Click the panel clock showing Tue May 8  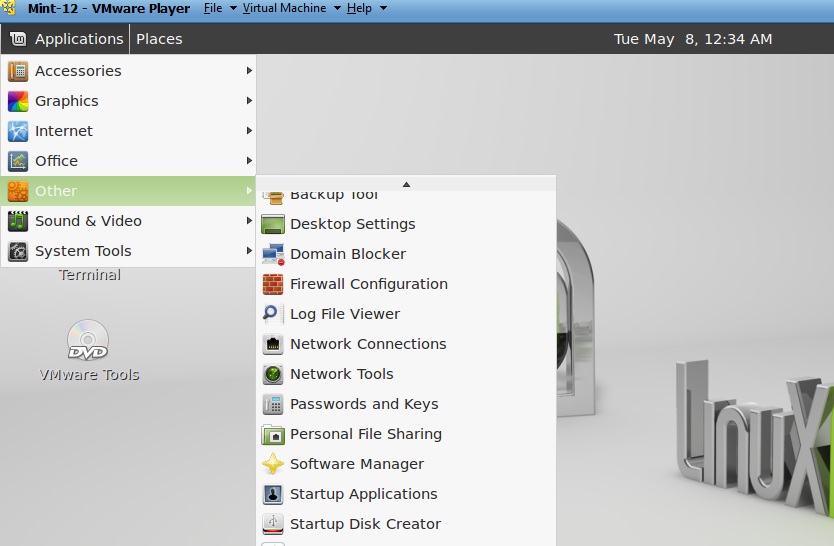click(693, 39)
